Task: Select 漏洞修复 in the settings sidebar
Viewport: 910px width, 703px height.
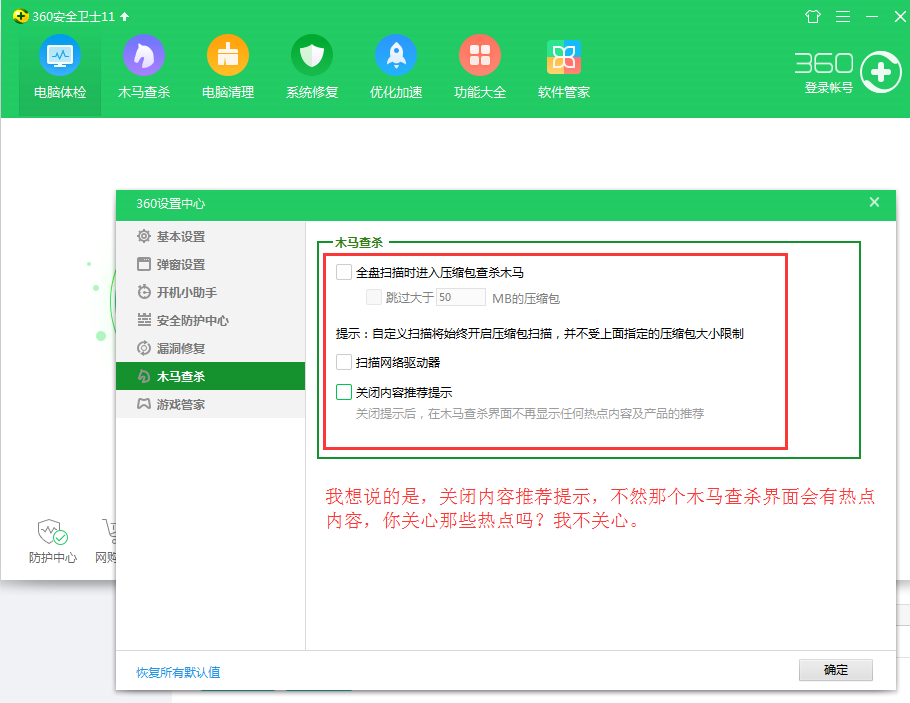Action: click(210, 348)
